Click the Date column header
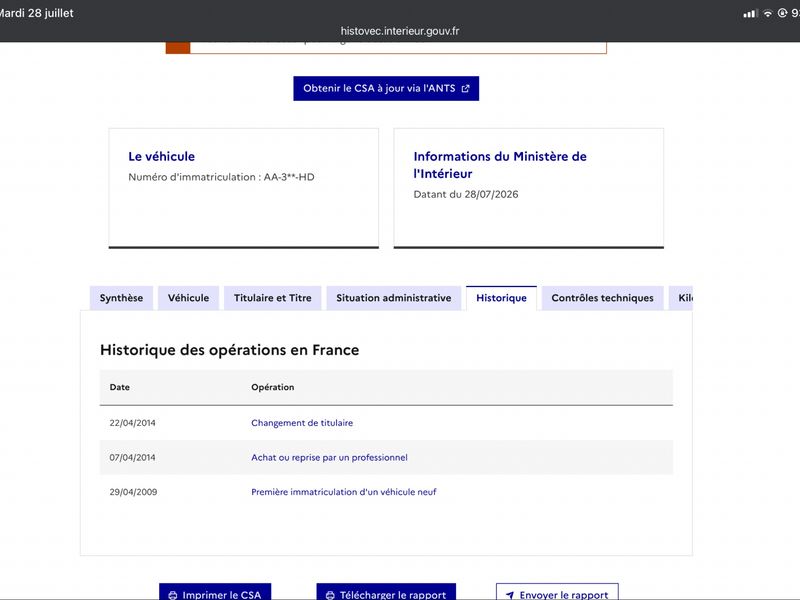Viewport: 800px width, 600px height. click(x=119, y=387)
